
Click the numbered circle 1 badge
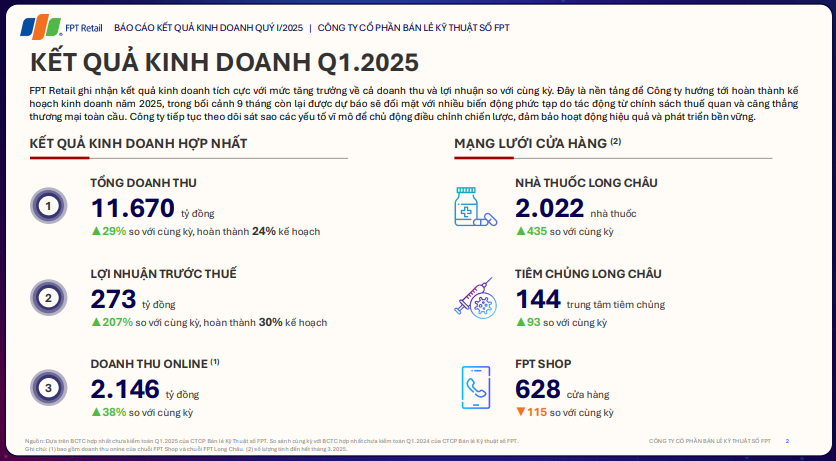(49, 206)
